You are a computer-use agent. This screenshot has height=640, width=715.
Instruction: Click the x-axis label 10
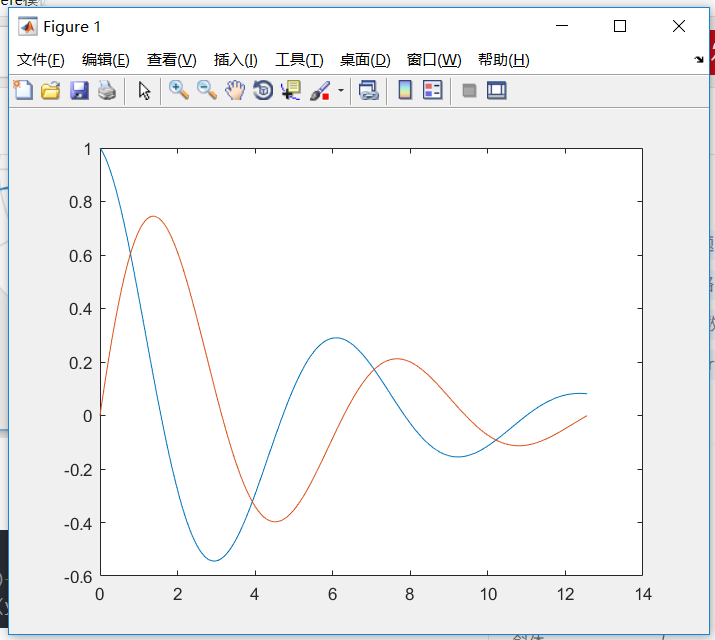[x=488, y=594]
